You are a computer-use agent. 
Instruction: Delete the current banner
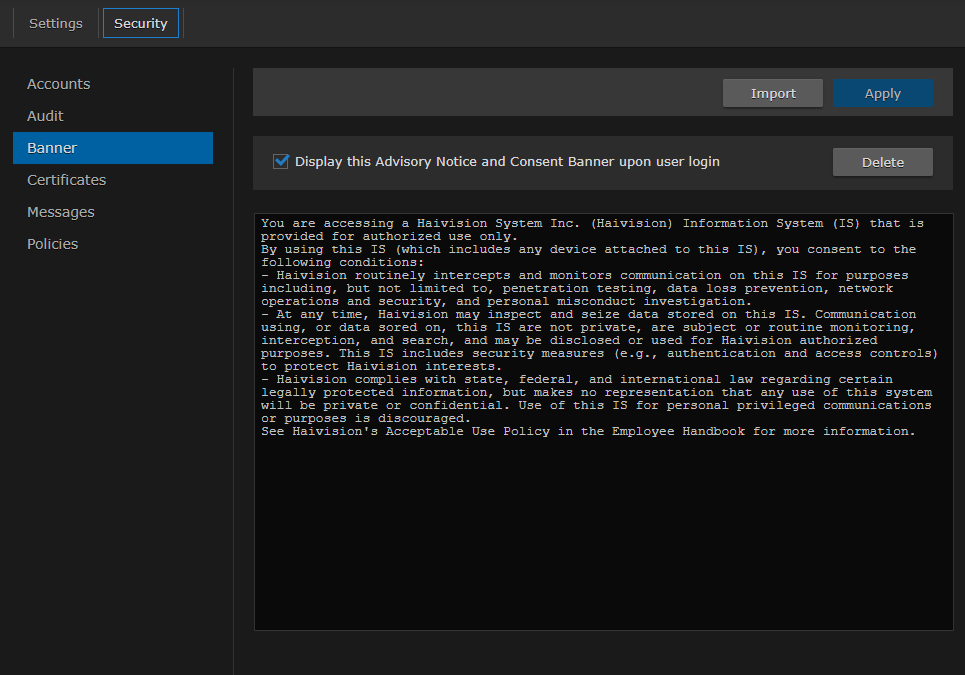pyautogui.click(x=882, y=162)
